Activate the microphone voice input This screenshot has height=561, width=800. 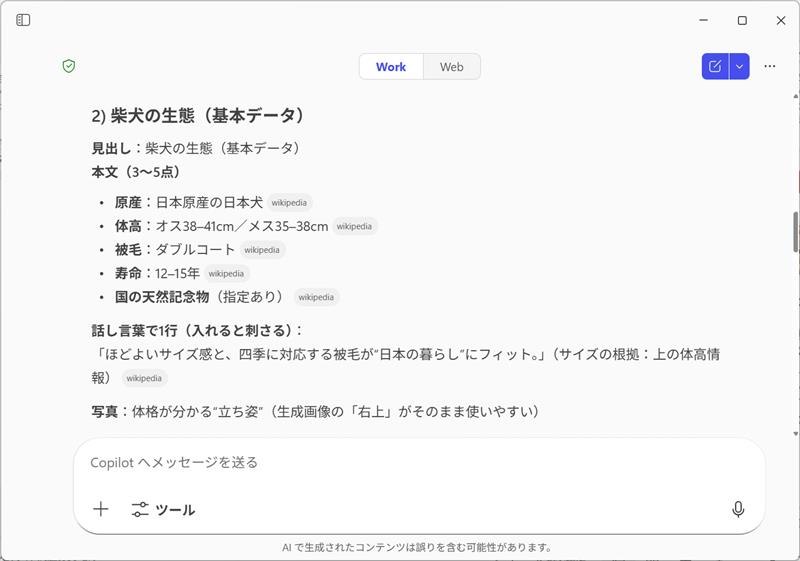click(x=738, y=509)
